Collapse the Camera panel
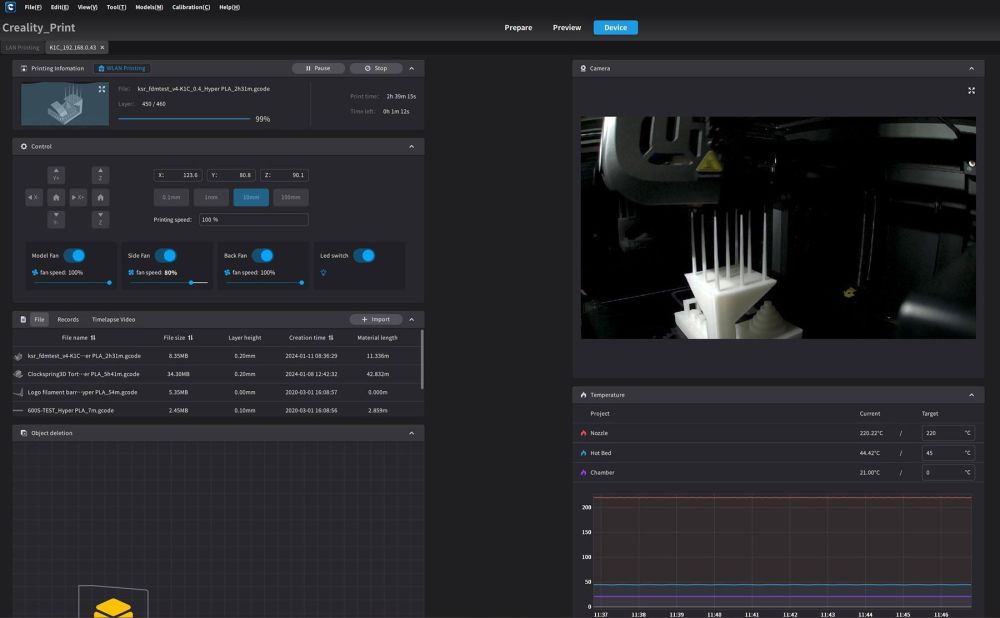1000x618 pixels. pos(971,68)
